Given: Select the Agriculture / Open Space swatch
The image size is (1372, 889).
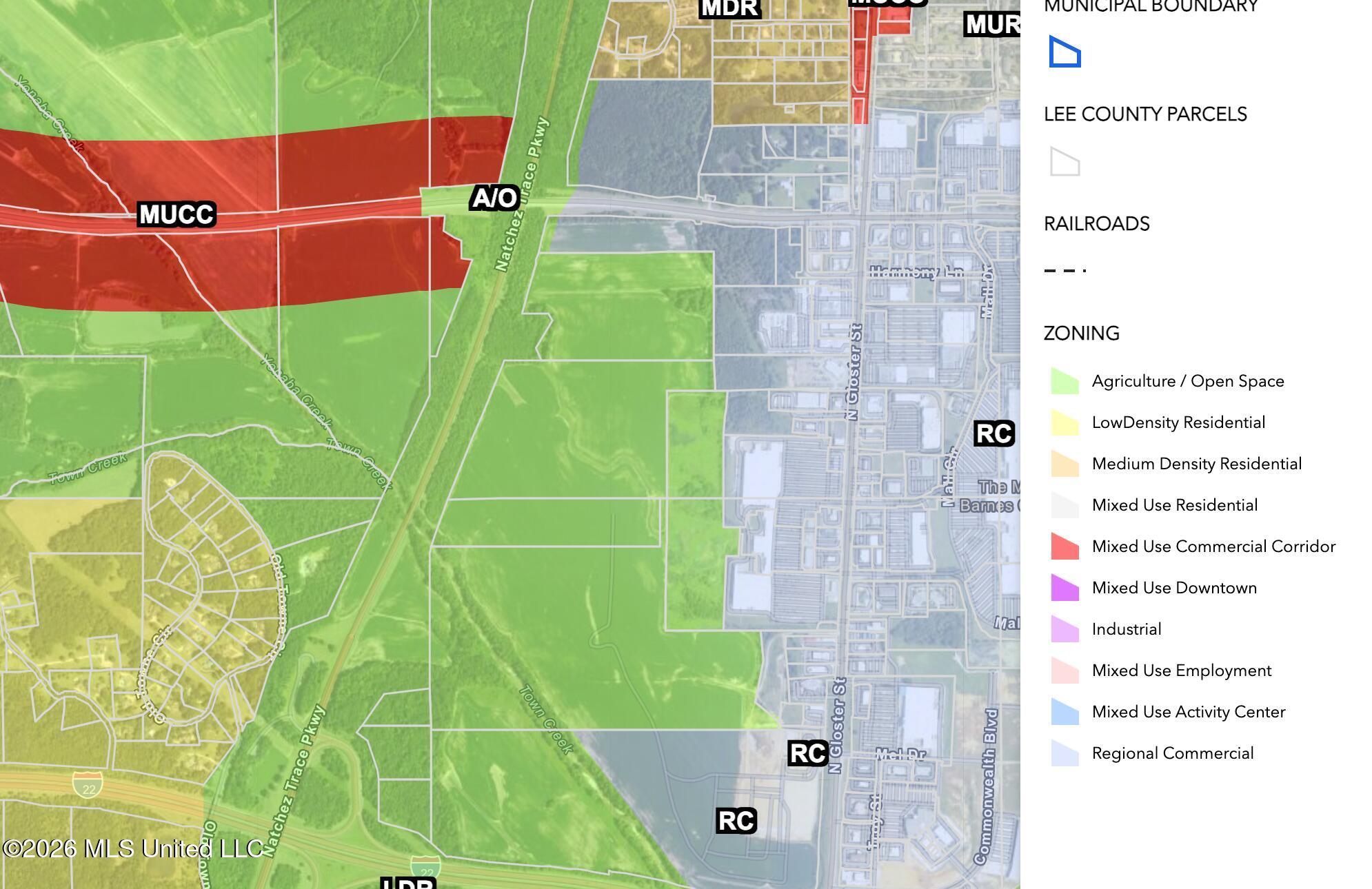Looking at the screenshot, I should 1065,381.
